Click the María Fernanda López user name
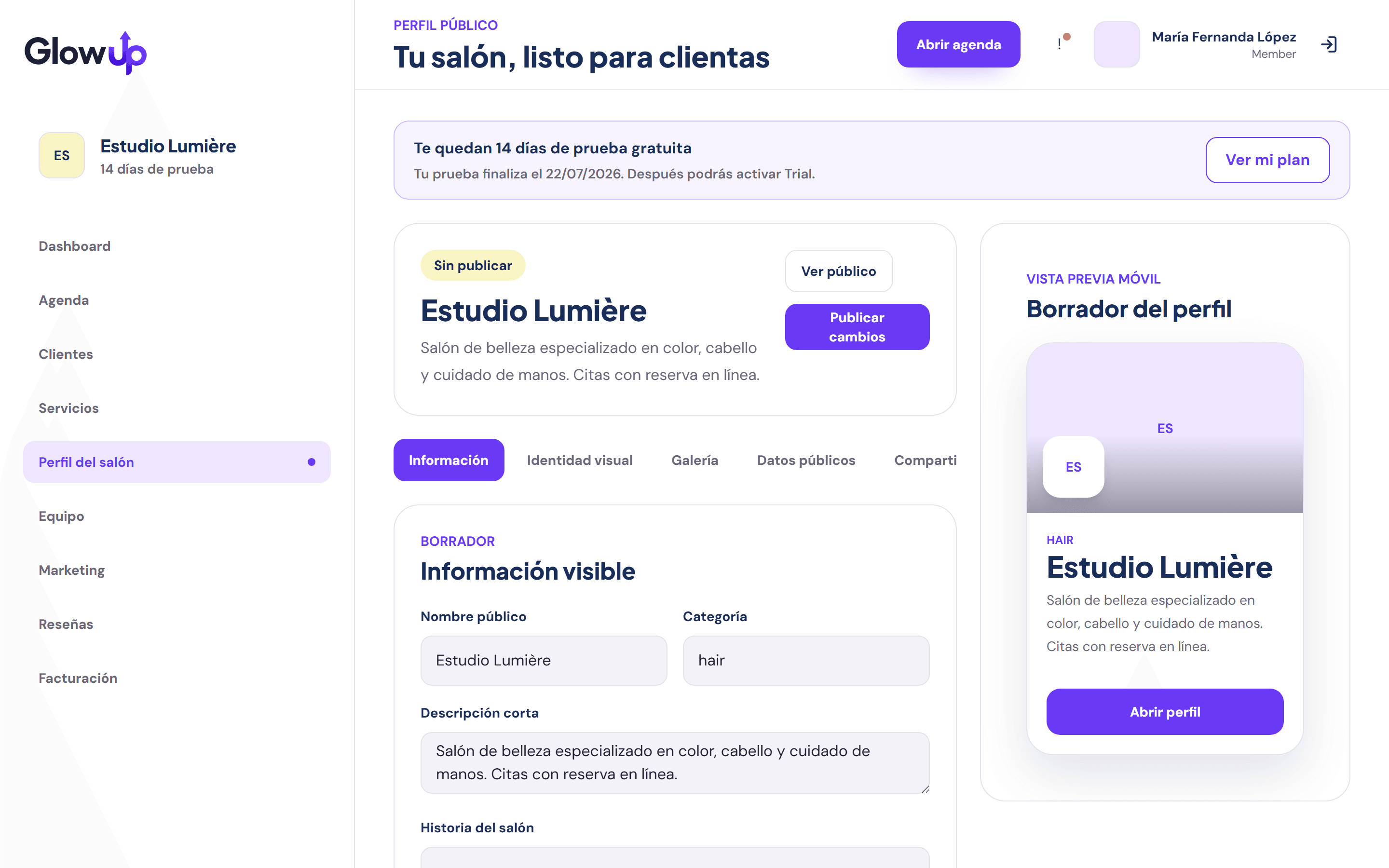 pos(1224,37)
